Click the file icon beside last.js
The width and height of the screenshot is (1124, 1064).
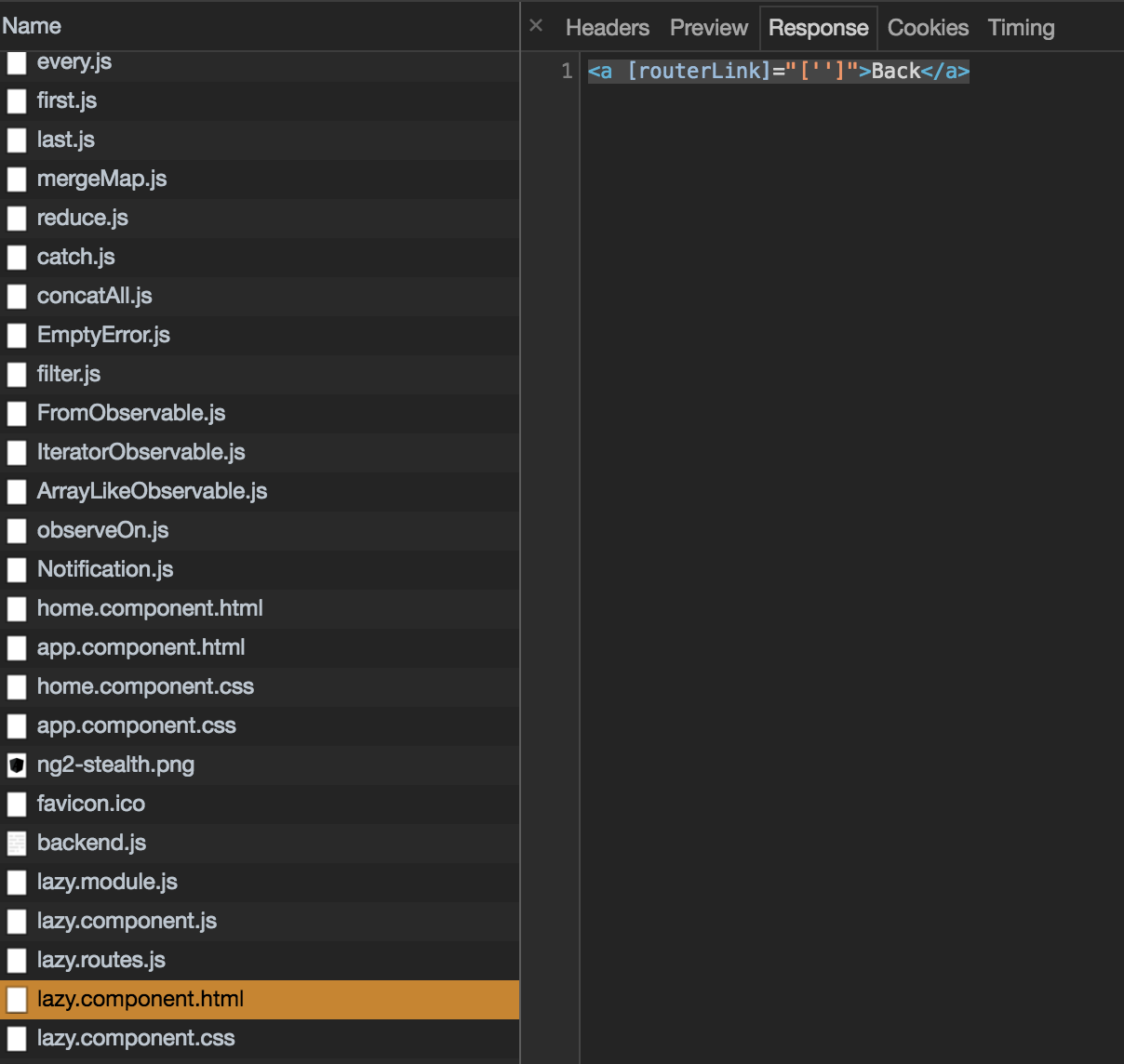coord(17,140)
